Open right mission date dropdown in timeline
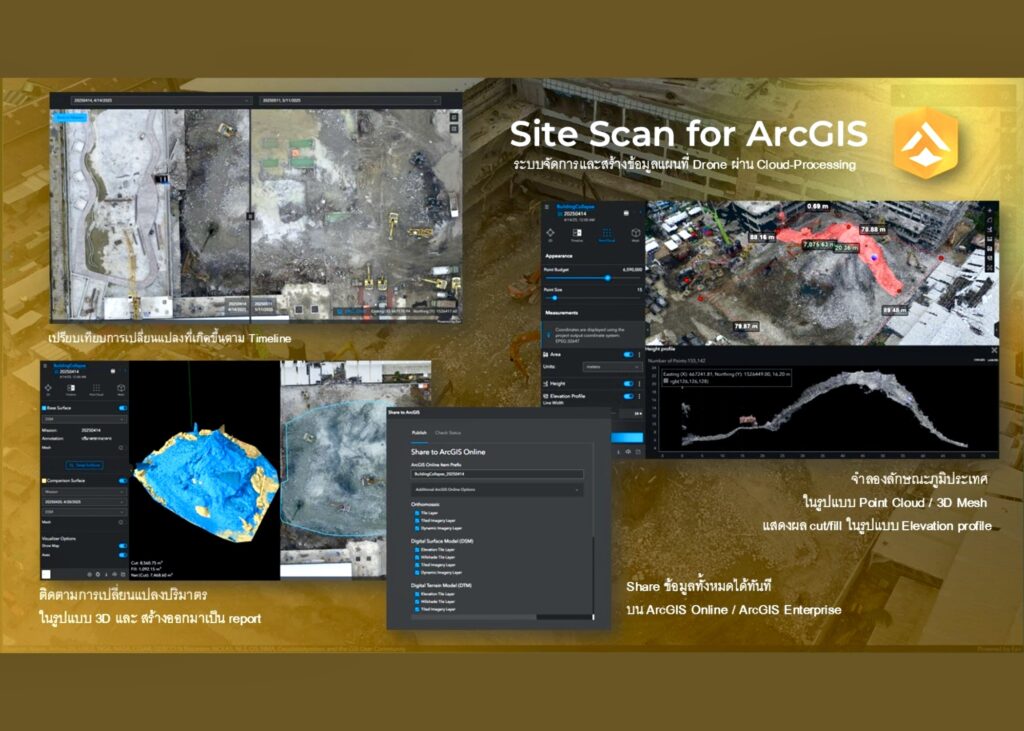Screen dimensions: 1024x731 click(x=349, y=101)
